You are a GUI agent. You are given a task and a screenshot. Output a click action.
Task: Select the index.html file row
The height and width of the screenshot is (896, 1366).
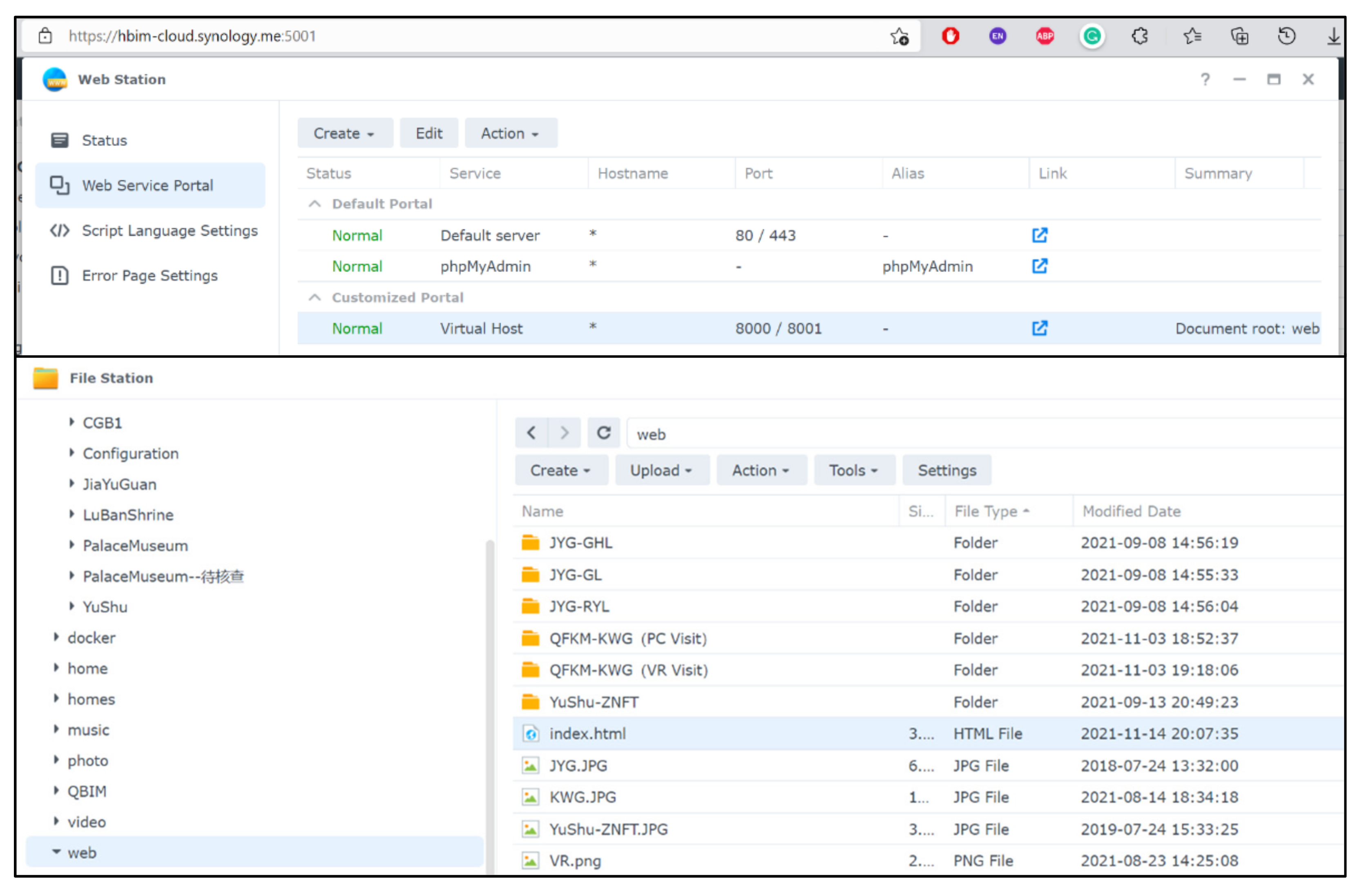point(588,734)
